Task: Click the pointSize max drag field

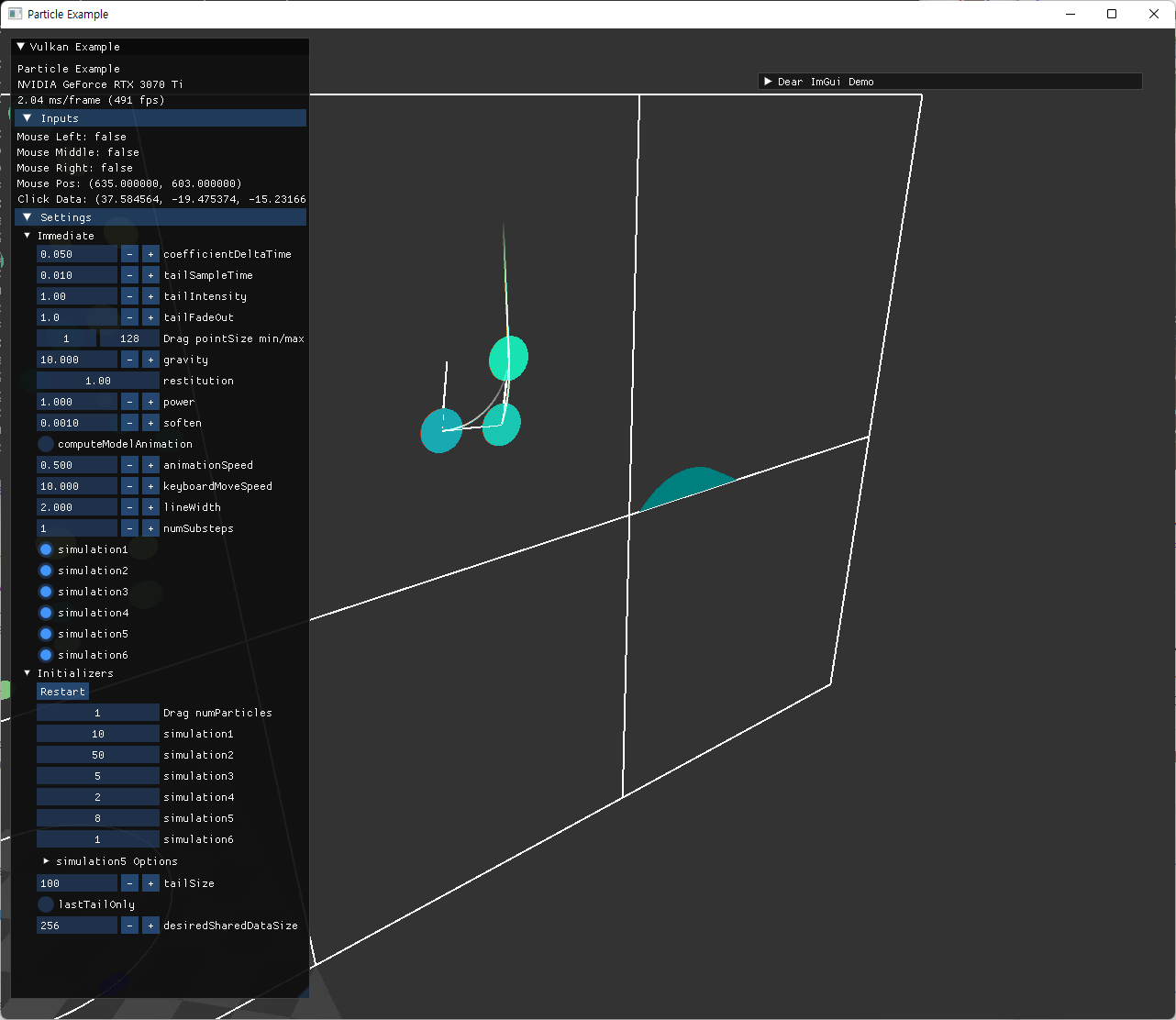Action: (129, 338)
